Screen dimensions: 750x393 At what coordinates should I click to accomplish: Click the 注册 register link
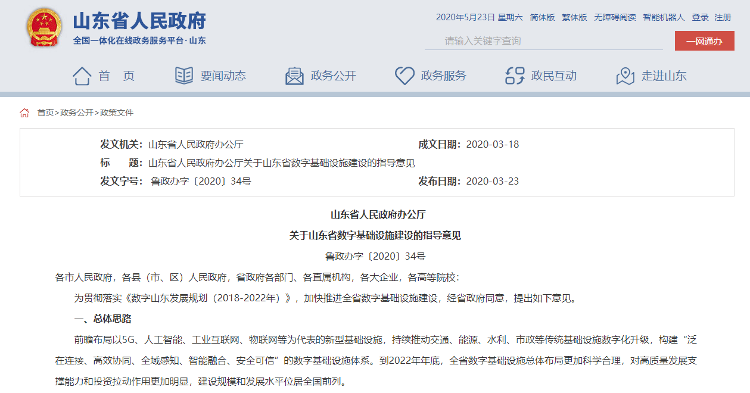click(x=723, y=17)
